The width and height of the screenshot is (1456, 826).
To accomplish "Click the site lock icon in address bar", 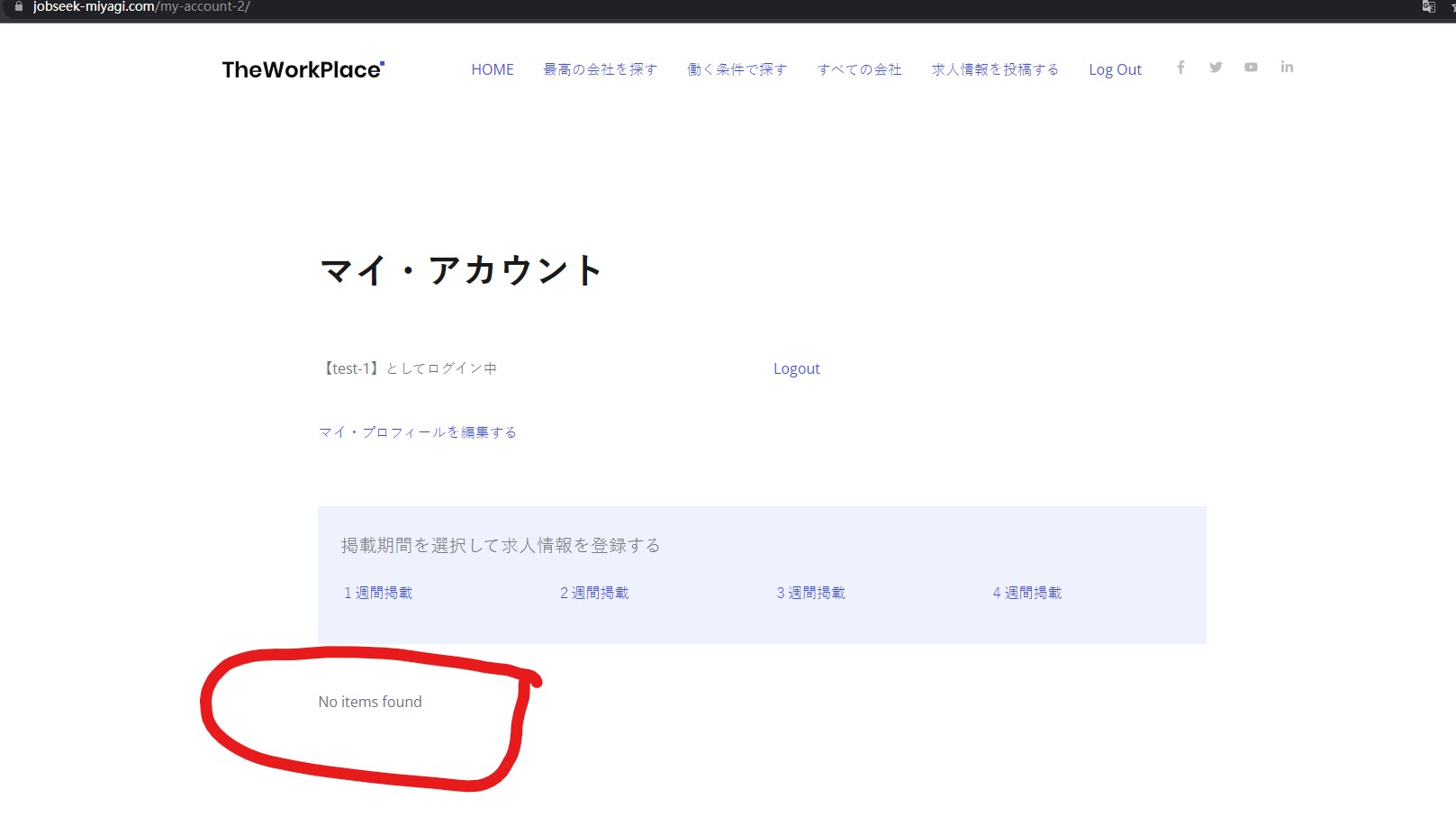I will pos(18,6).
